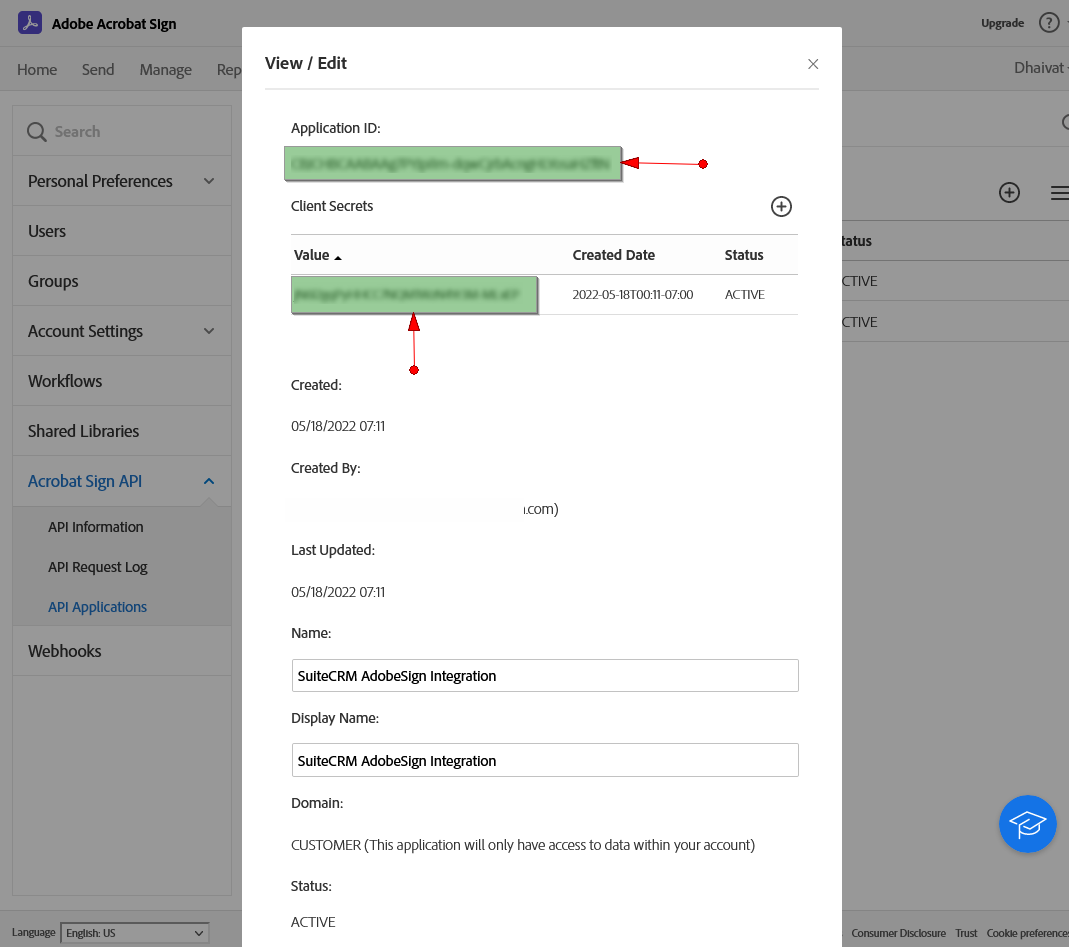Viewport: 1069px width, 947px height.
Task: Click the 2022-05-18T00:11-07:00 date cell
Action: [633, 295]
